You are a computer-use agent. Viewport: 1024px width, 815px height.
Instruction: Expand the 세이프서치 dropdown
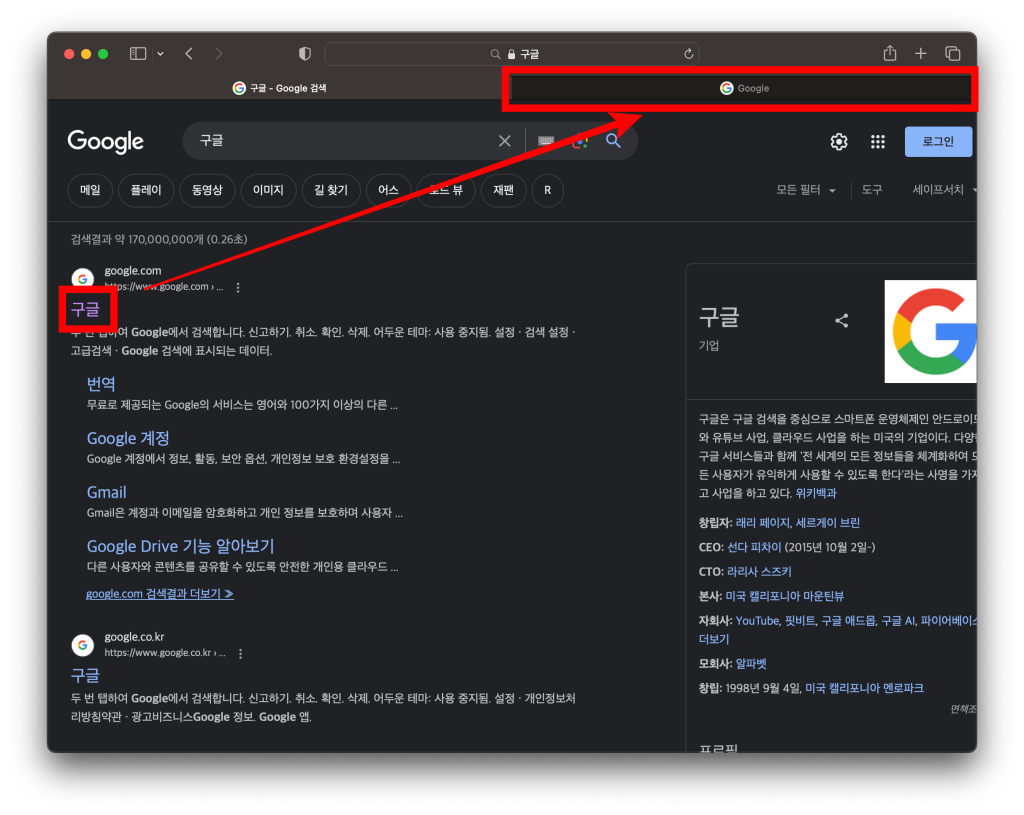[x=944, y=190]
